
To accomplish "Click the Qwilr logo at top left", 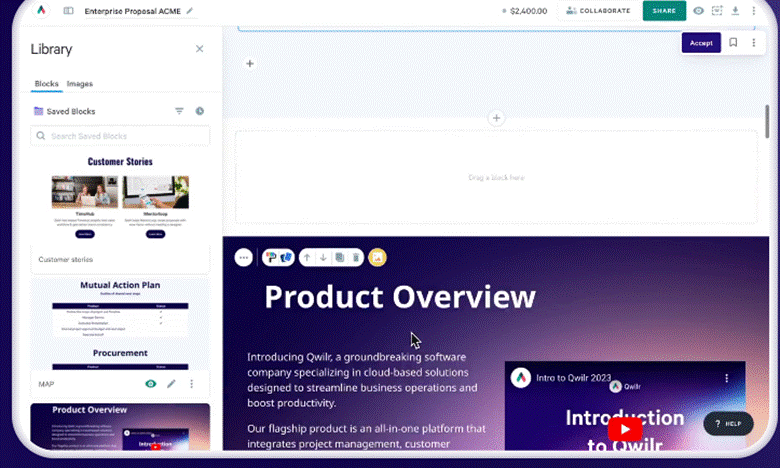I will pyautogui.click(x=41, y=10).
